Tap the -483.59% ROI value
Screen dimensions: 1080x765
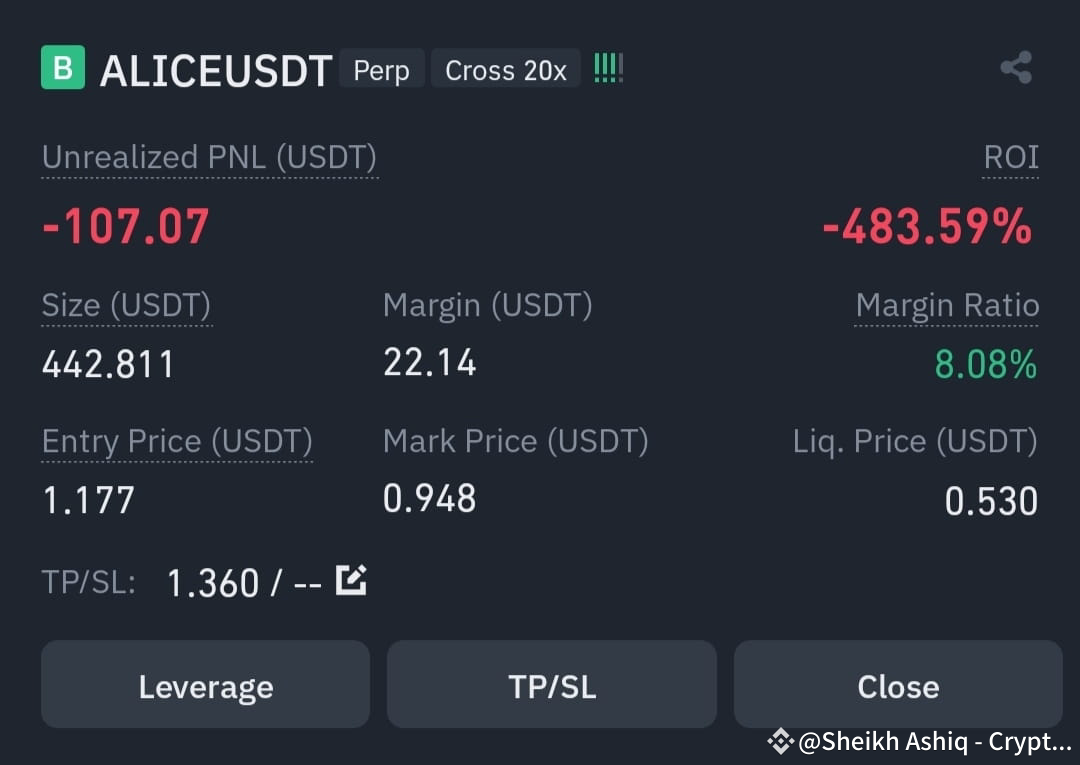pyautogui.click(x=928, y=226)
